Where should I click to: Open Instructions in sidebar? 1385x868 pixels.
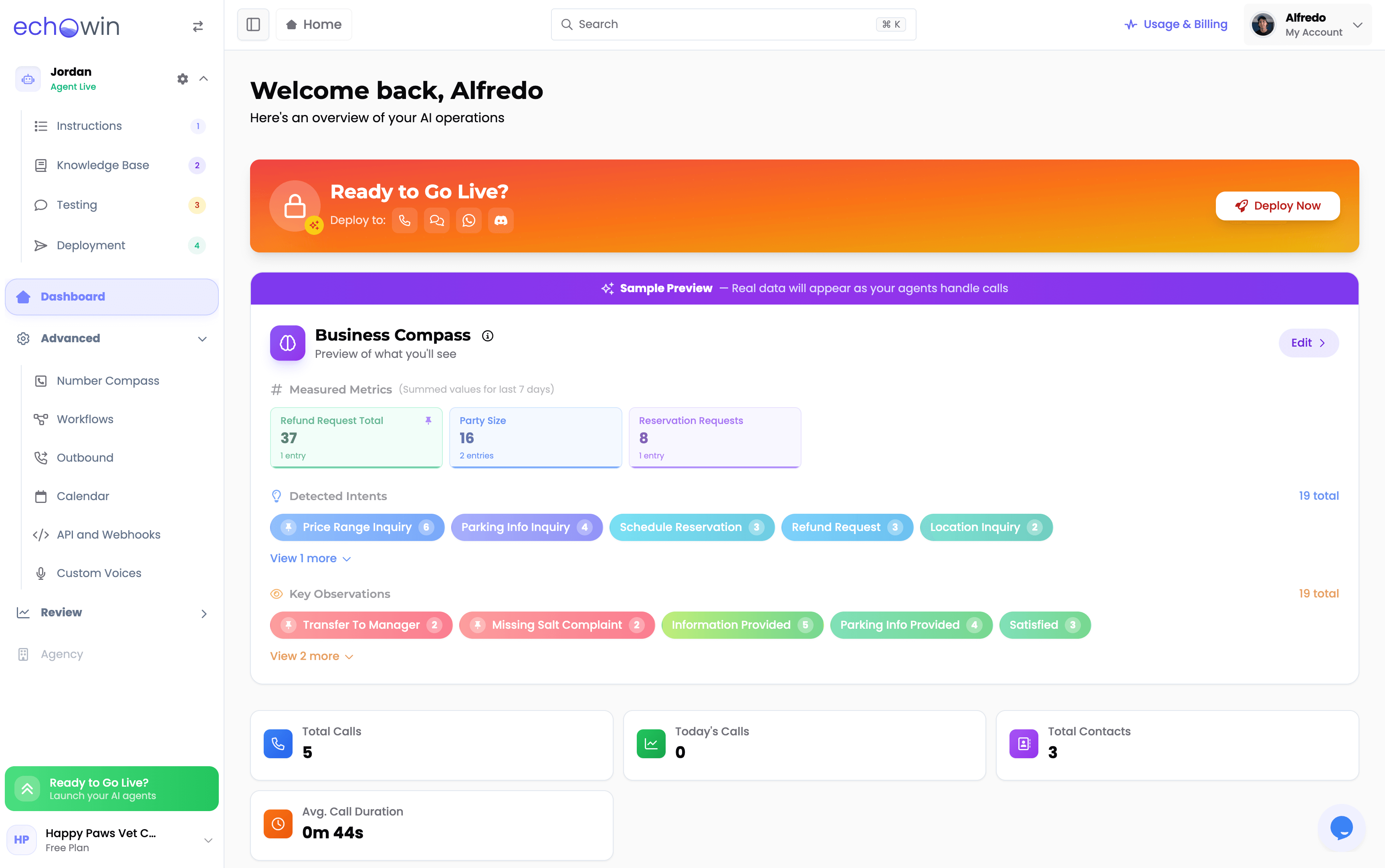pos(119,126)
